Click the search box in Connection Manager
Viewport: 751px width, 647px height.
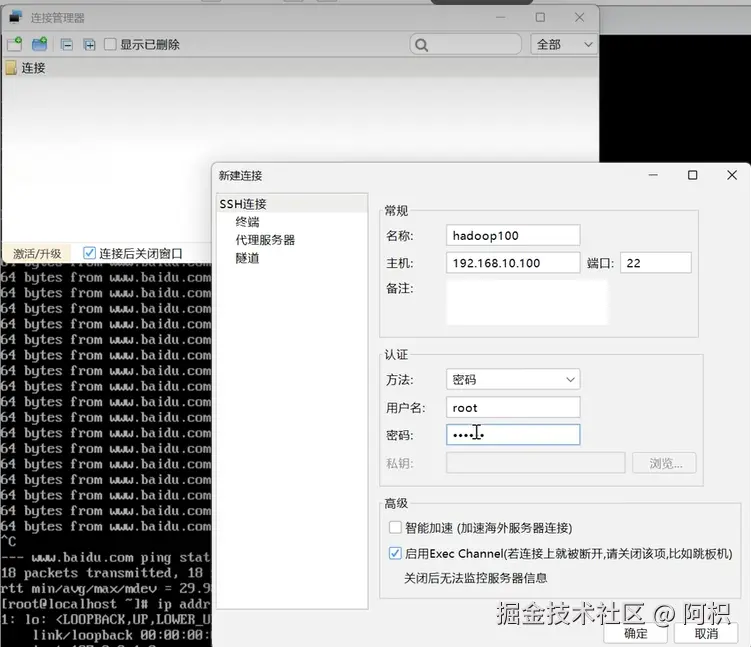466,45
